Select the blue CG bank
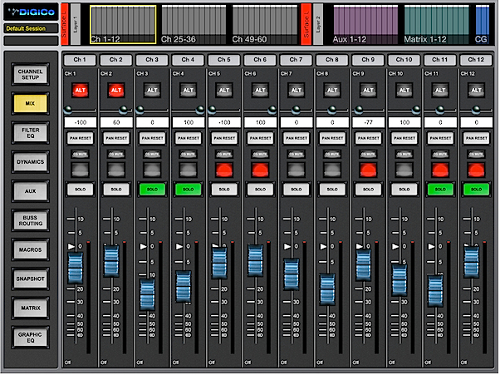Viewport: 500px width, 375px height. click(x=482, y=24)
